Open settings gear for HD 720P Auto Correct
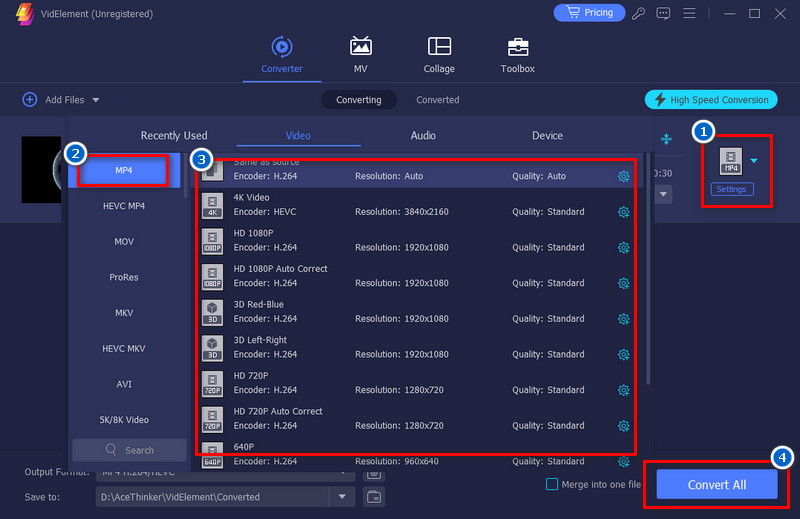Viewport: 800px width, 519px height. pyautogui.click(x=623, y=426)
